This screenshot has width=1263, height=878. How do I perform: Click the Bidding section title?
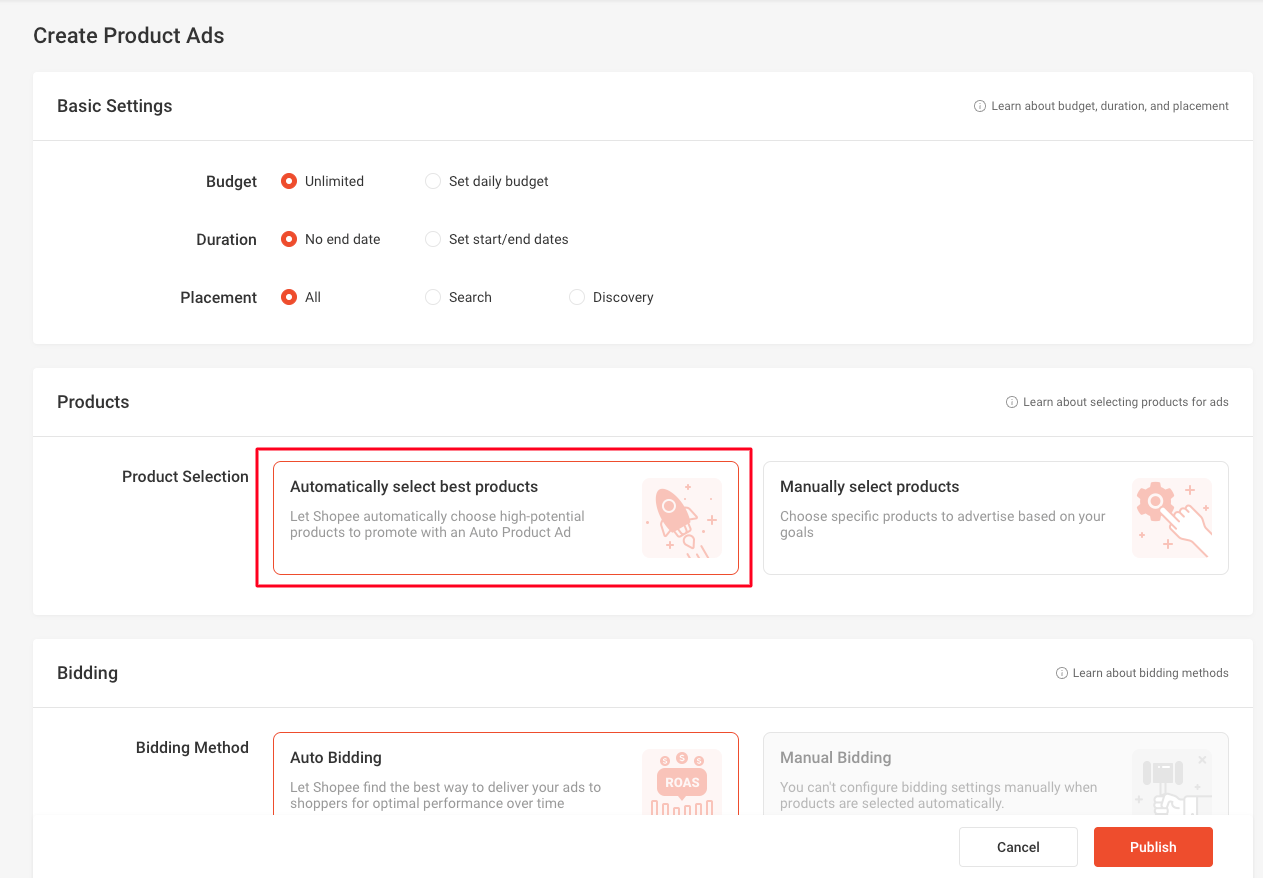(x=87, y=673)
